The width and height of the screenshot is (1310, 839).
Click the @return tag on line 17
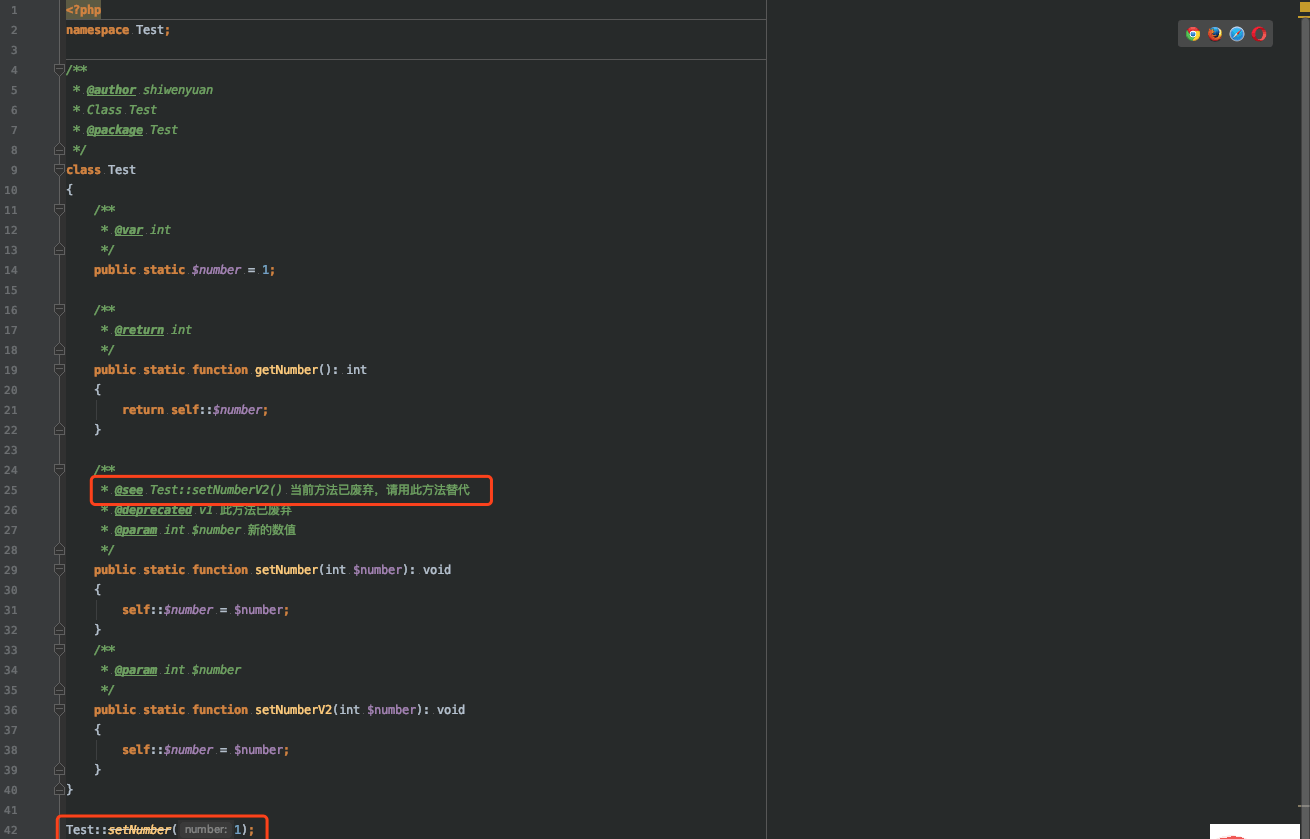click(x=139, y=330)
